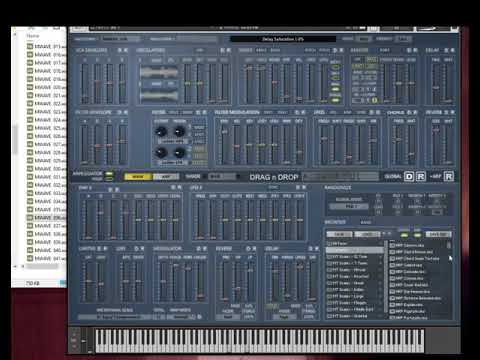Click the play icon beside microtonal scale
The image size is (480, 360).
[x=200, y=317]
